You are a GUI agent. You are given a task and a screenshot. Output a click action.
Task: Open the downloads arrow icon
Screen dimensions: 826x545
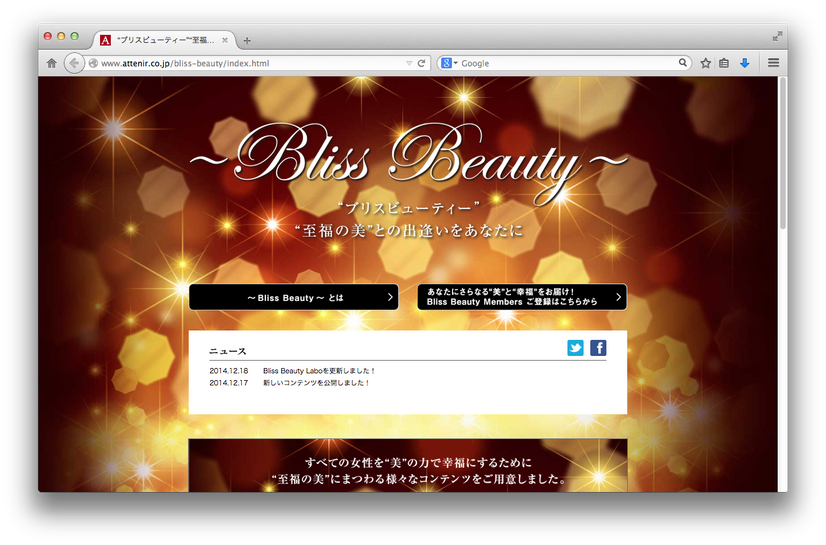click(x=744, y=63)
